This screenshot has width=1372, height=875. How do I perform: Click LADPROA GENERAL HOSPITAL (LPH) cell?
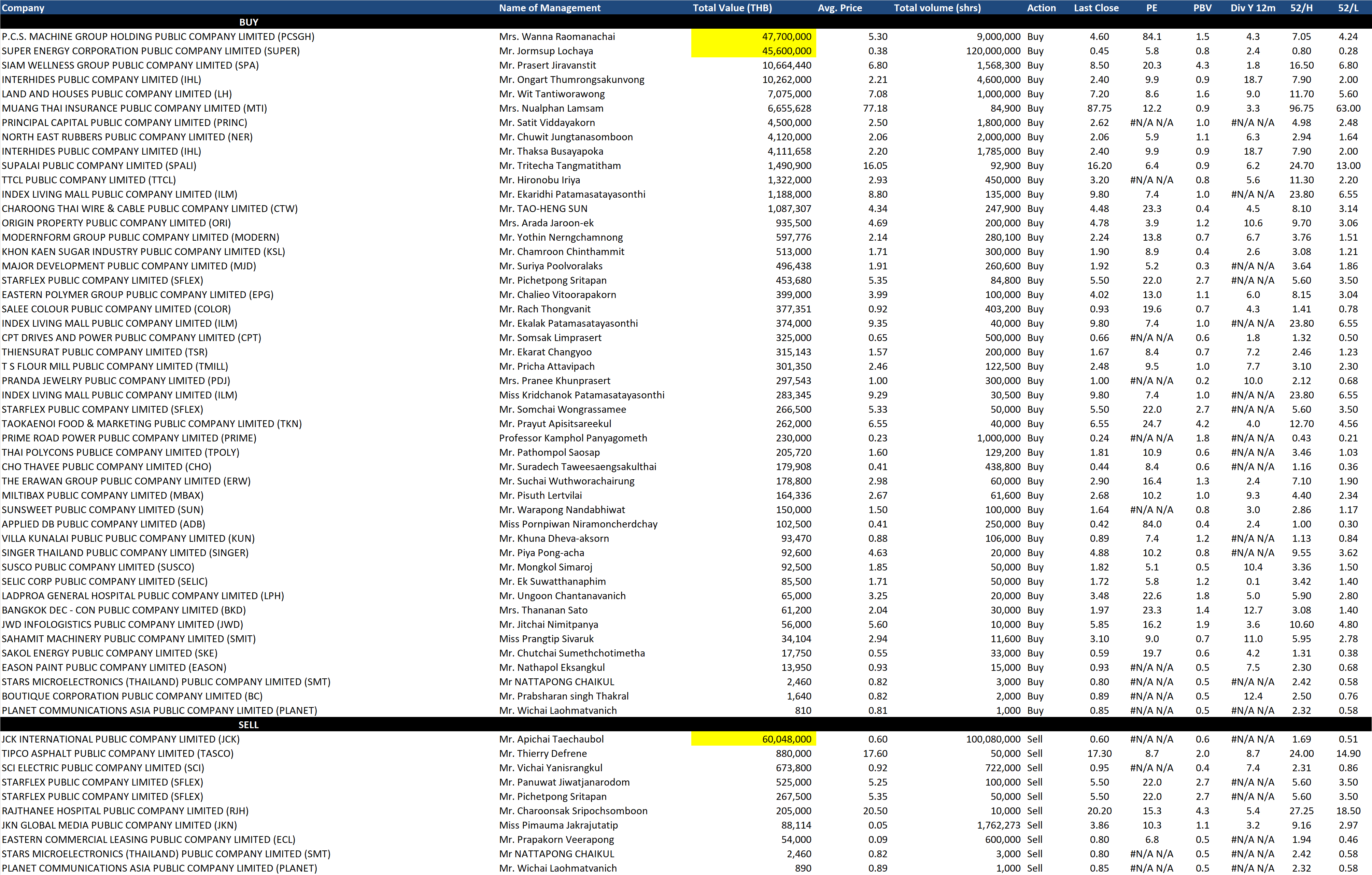142,596
